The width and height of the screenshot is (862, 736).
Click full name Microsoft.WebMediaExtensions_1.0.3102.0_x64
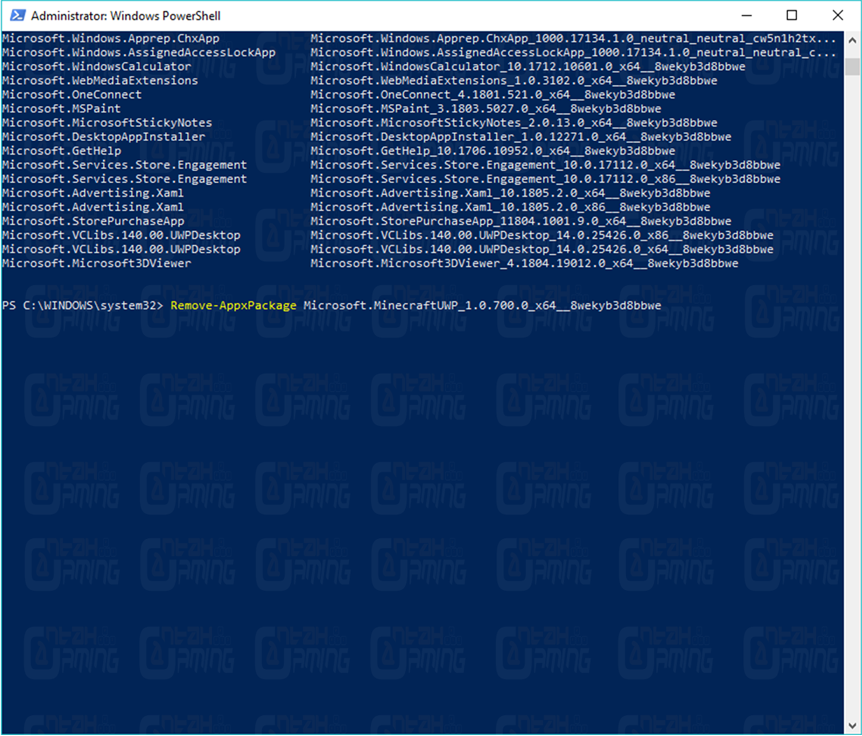513,81
